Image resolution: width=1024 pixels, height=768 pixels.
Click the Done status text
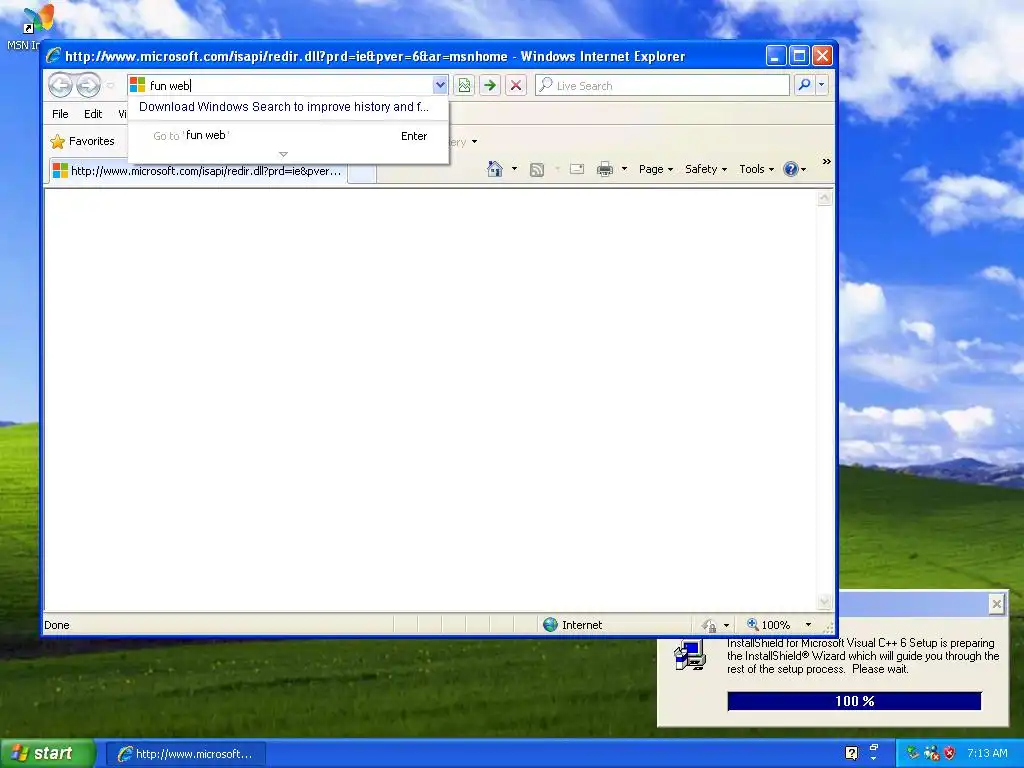point(57,625)
